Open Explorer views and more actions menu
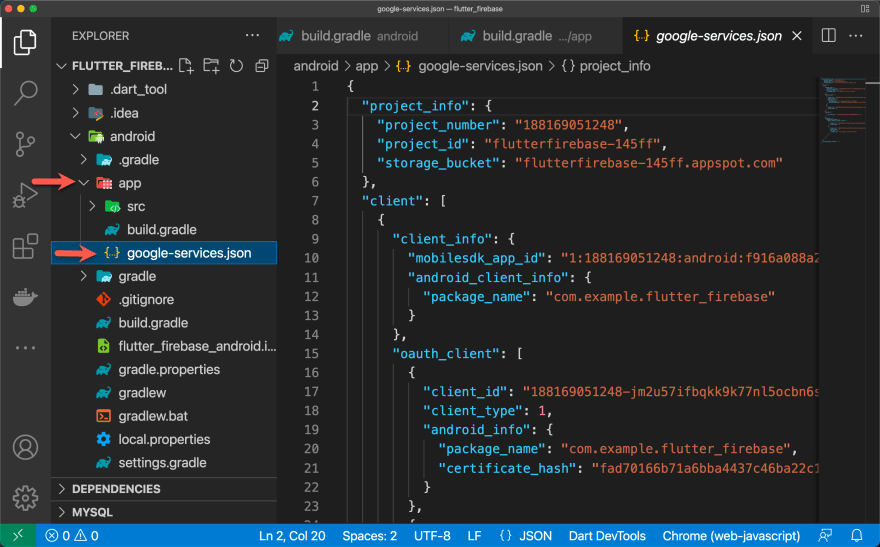The height and width of the screenshot is (547, 880). tap(253, 35)
